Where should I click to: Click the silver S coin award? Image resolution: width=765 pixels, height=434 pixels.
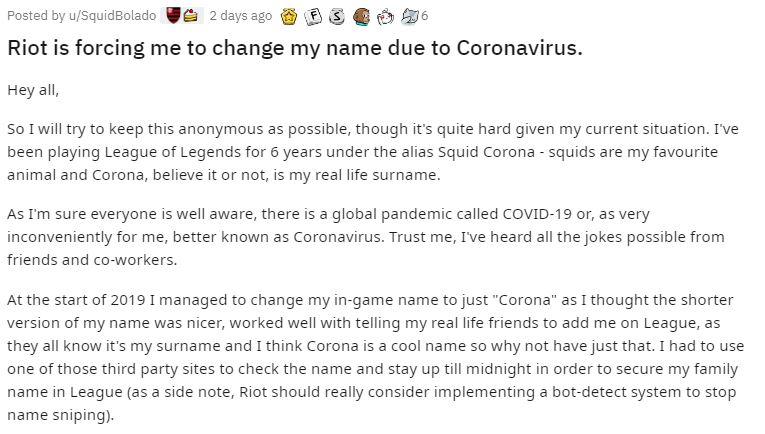(337, 17)
